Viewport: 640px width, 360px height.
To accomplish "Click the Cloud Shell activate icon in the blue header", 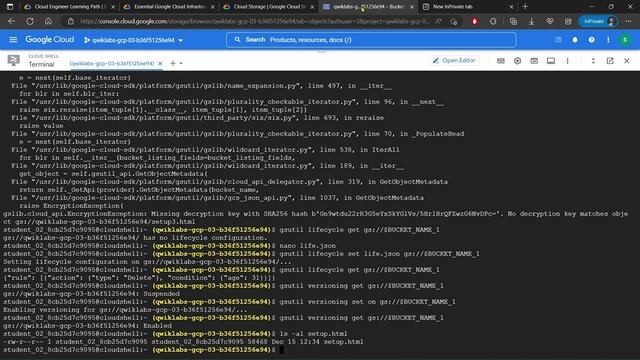I will [x=558, y=40].
